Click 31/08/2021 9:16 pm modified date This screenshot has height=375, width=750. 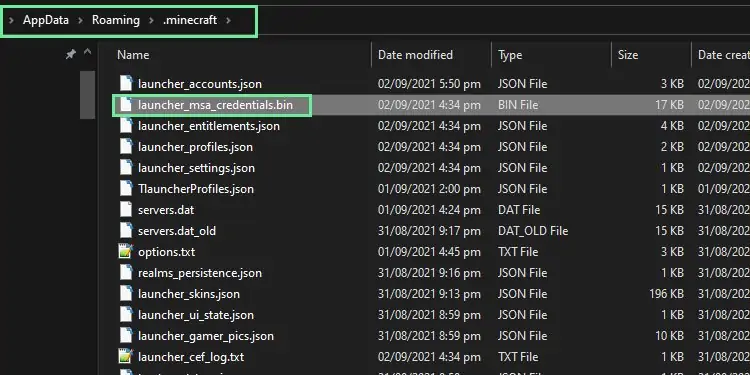[429, 273]
